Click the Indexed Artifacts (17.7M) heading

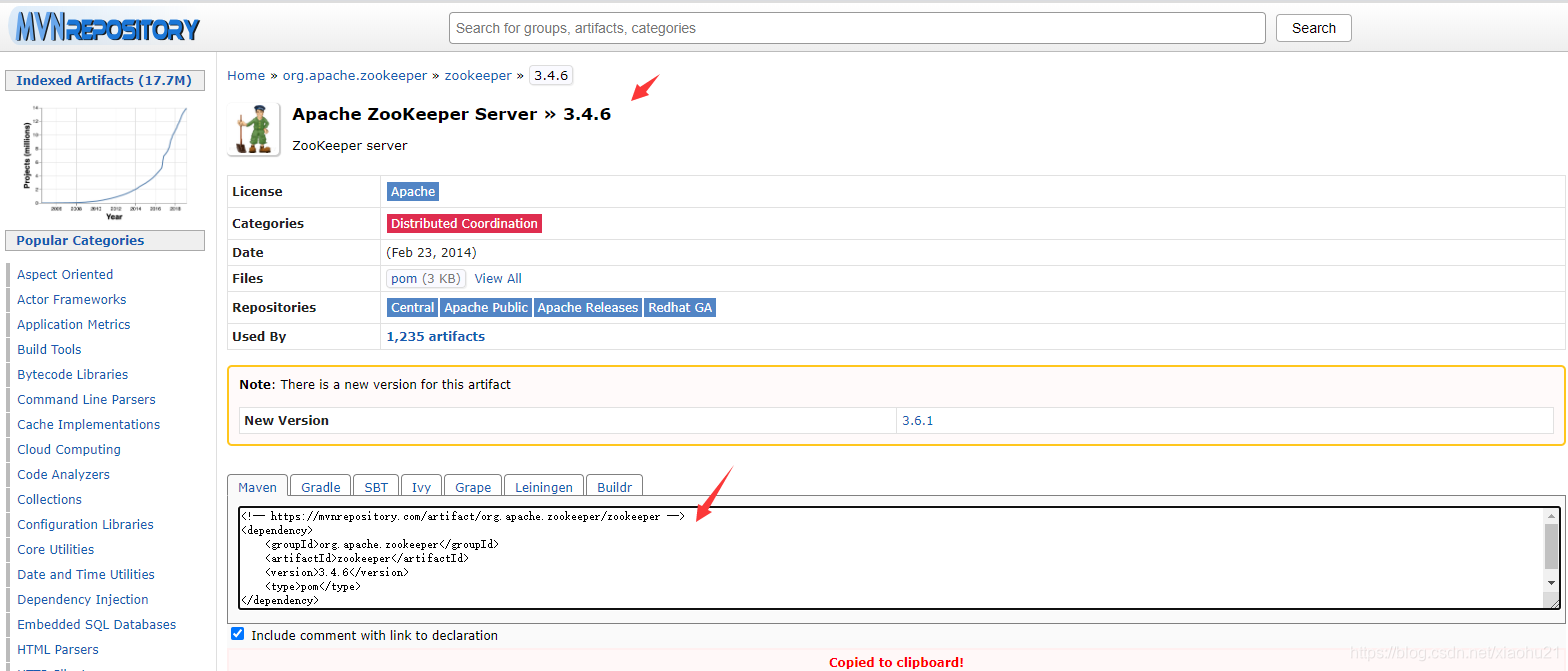pos(104,80)
